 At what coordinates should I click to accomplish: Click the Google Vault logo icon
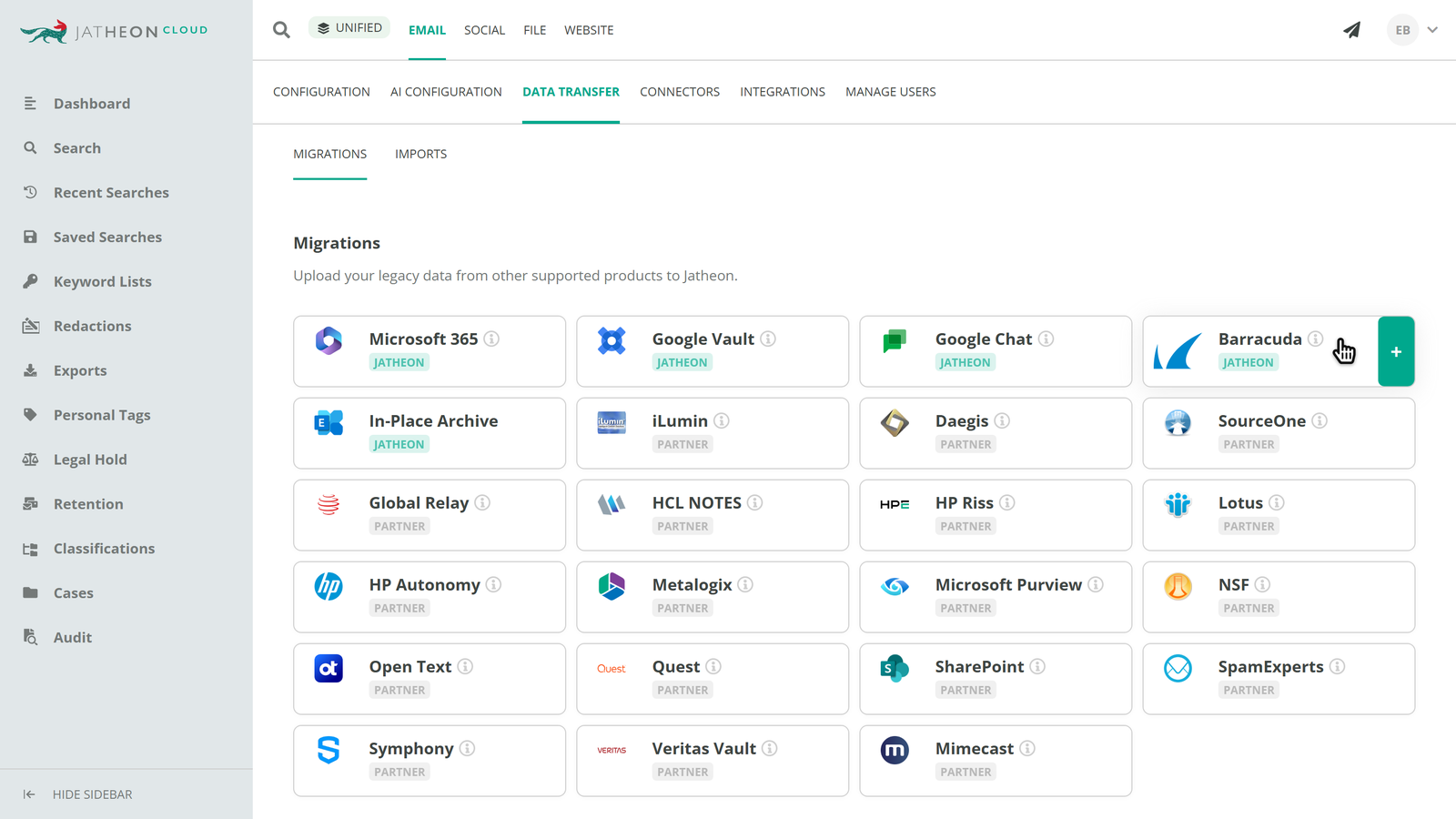pos(612,341)
